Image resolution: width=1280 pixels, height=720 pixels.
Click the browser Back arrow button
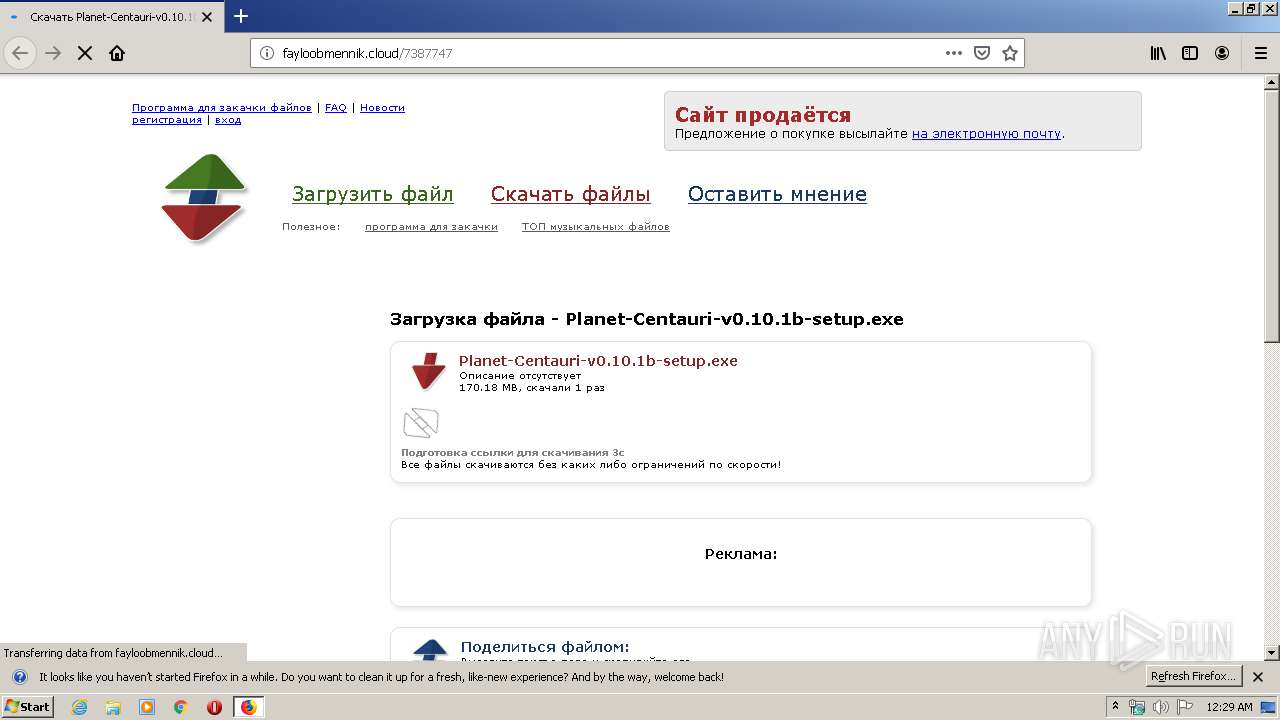[x=20, y=53]
